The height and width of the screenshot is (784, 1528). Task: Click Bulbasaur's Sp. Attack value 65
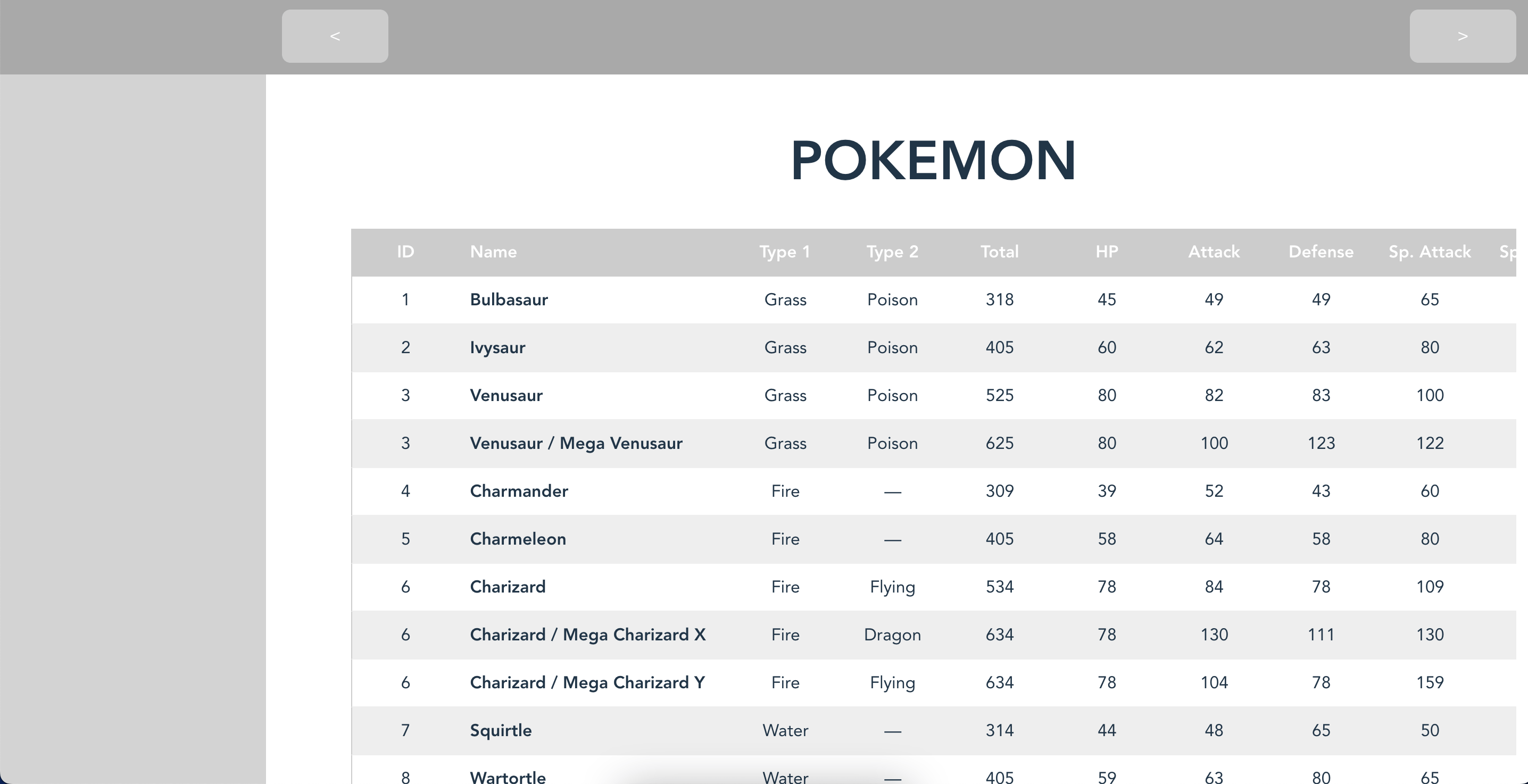coord(1430,300)
